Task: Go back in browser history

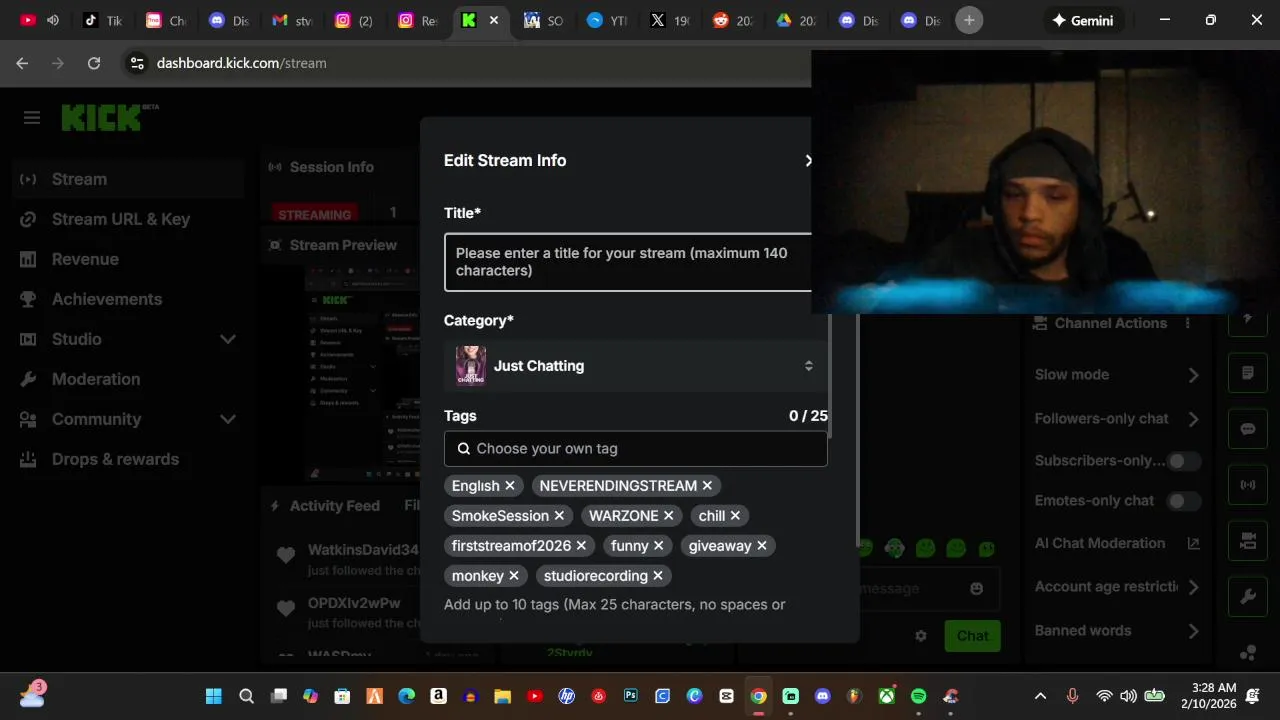Action: [22, 63]
